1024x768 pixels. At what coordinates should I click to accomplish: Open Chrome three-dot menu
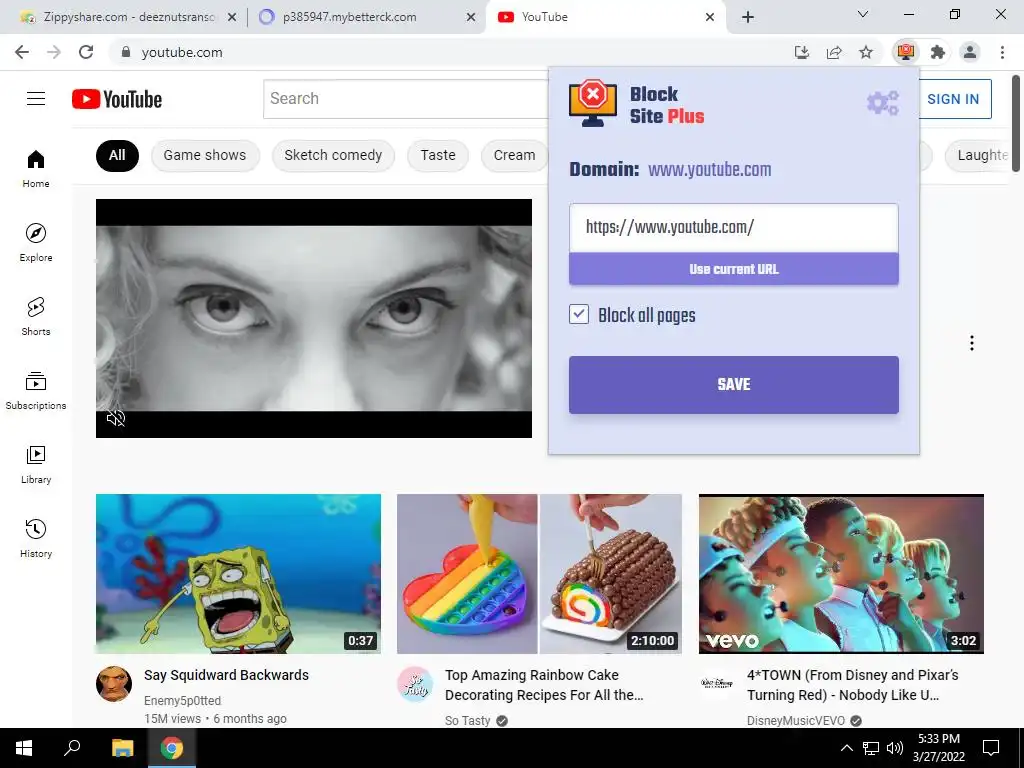1002,52
